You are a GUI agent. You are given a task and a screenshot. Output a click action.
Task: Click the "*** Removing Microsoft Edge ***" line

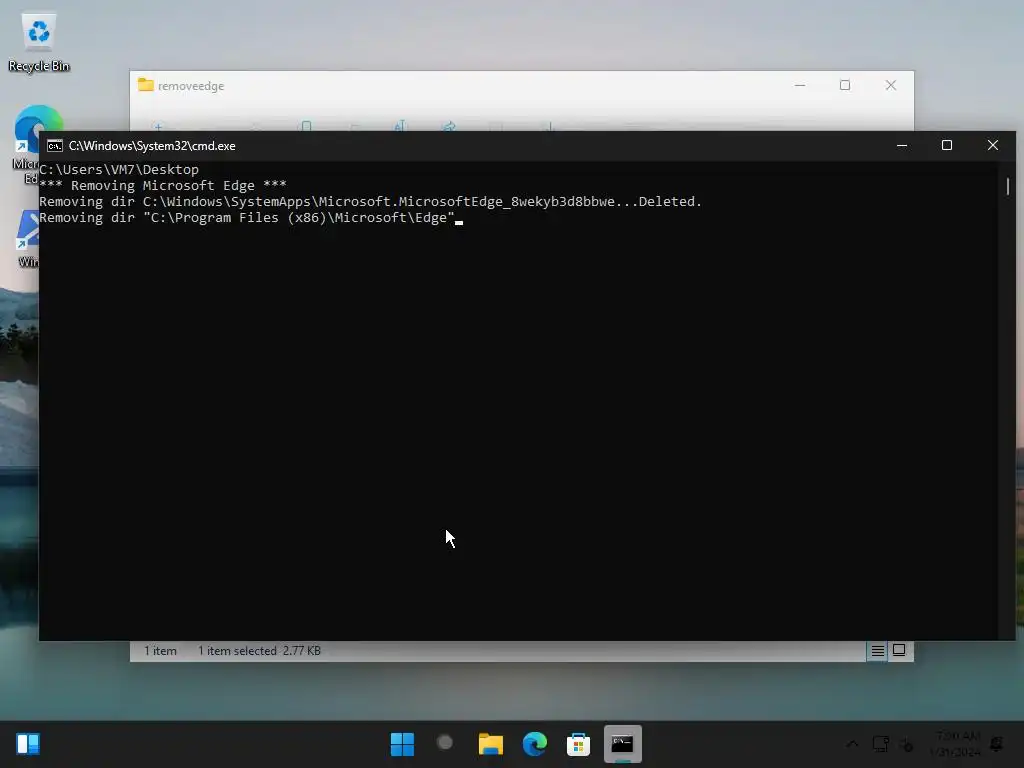(163, 185)
